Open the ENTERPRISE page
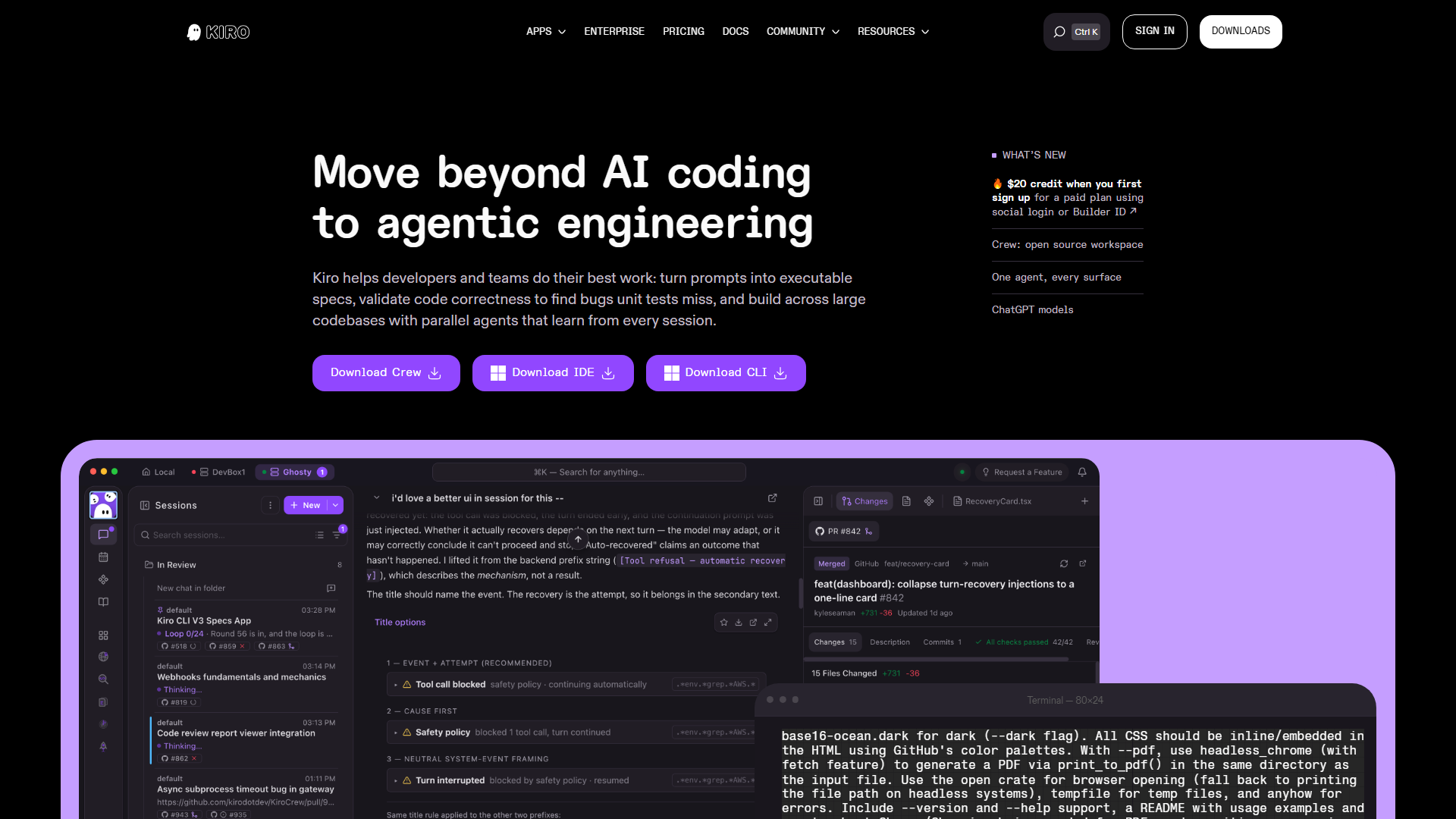 click(x=614, y=31)
